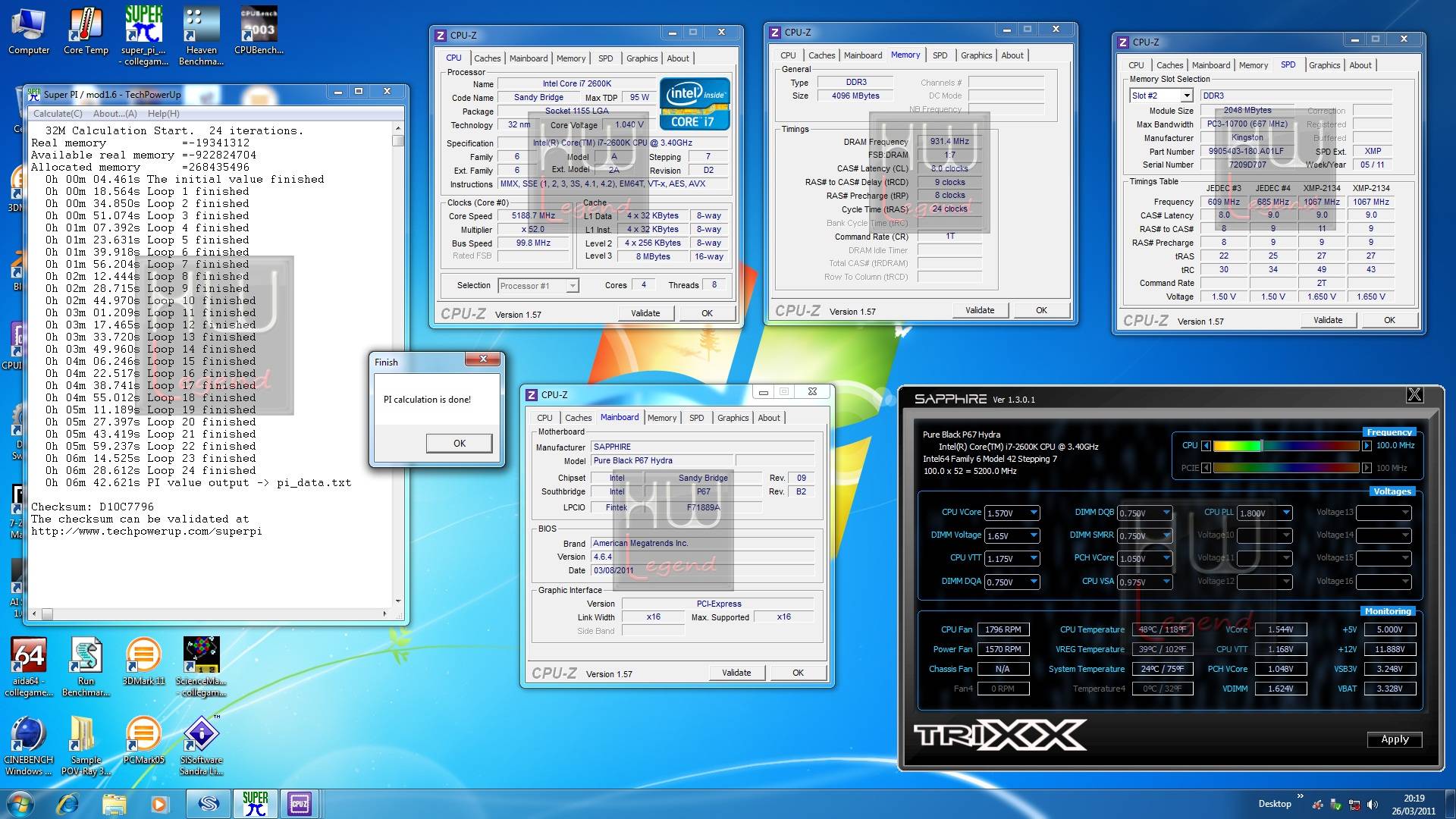Select the ScienceMark desktop shortcut
This screenshot has width=1456, height=819.
[x=201, y=667]
